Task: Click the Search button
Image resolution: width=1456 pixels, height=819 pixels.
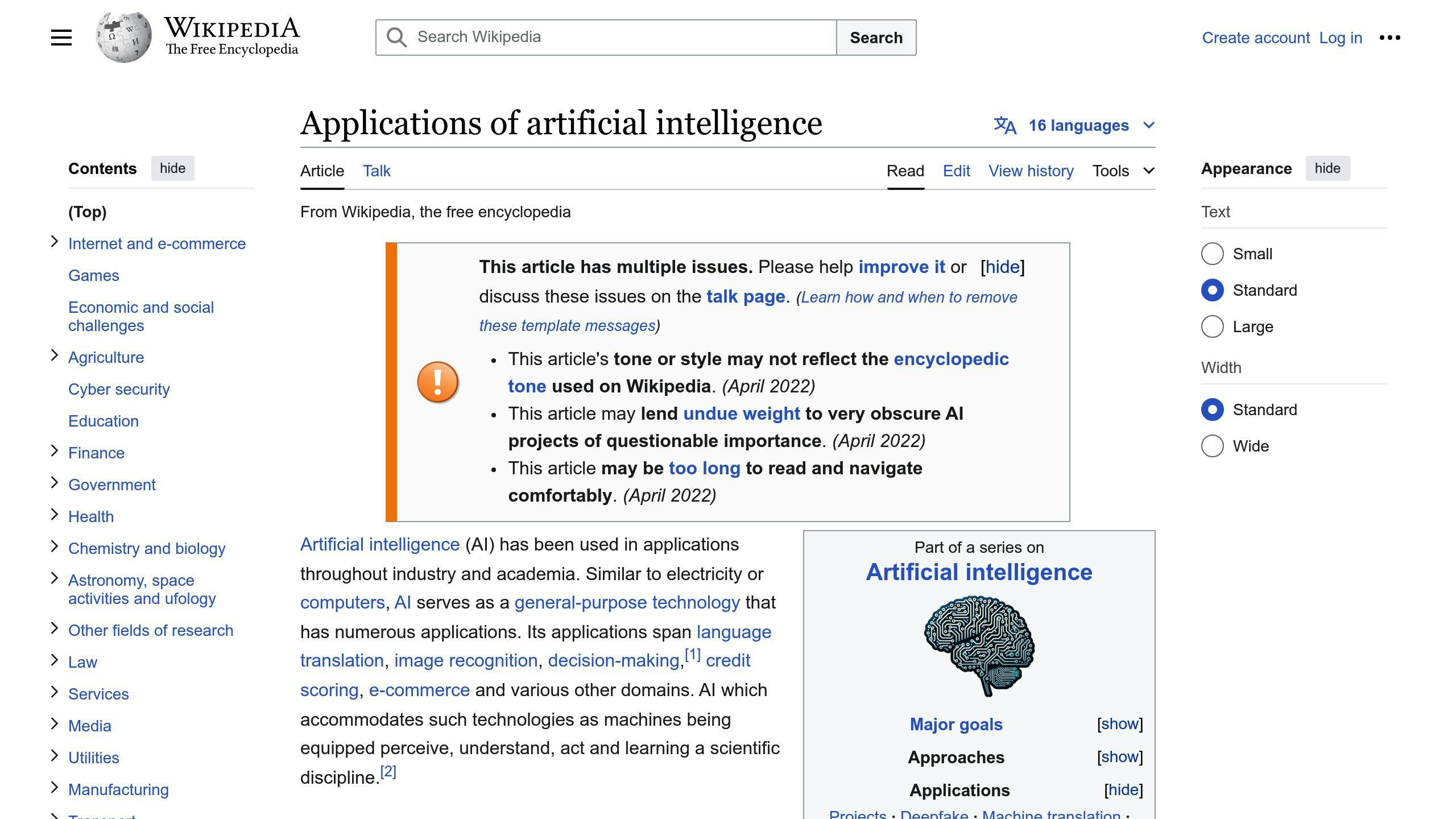Action: tap(876, 38)
